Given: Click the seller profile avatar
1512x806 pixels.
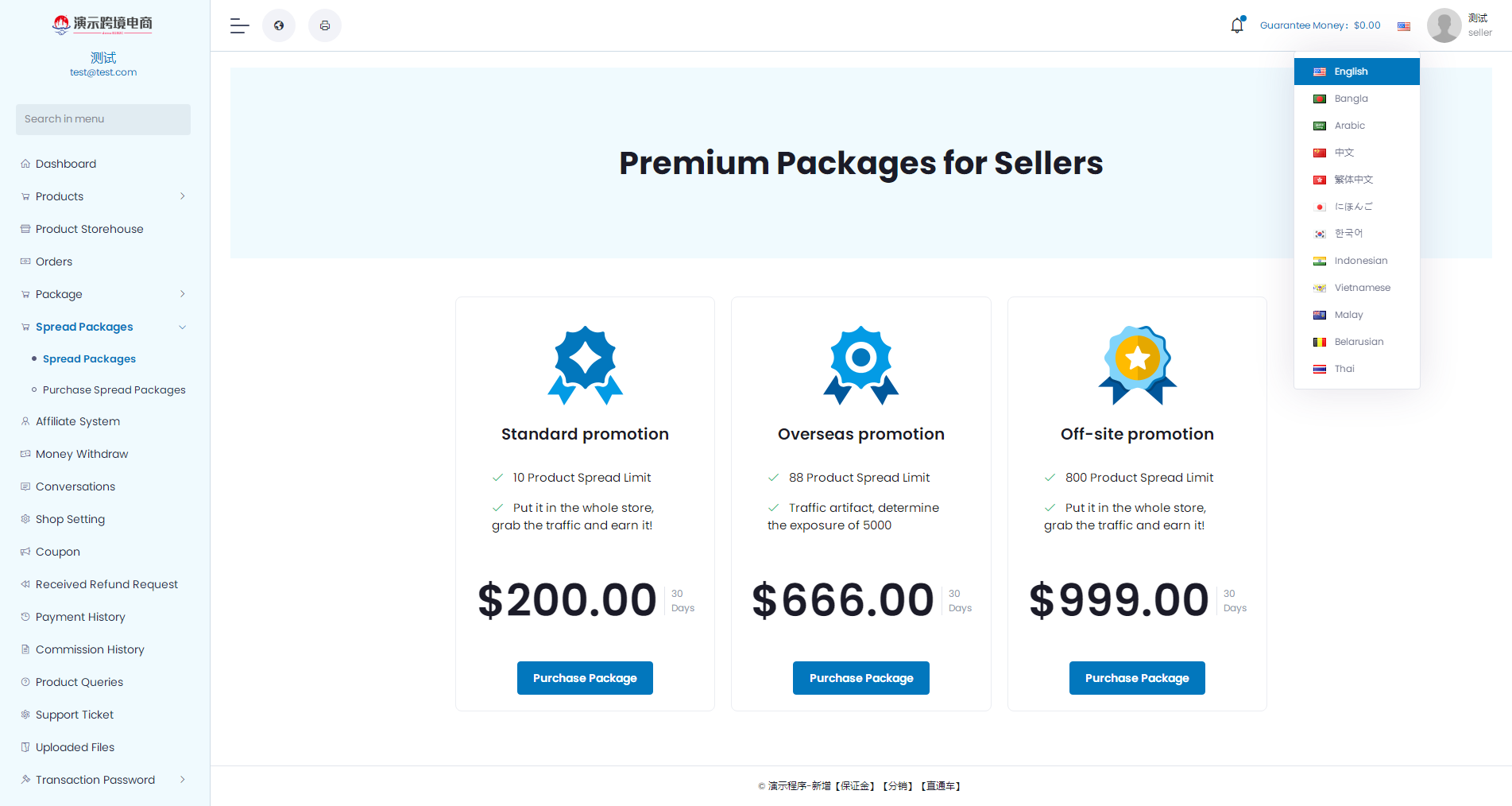Looking at the screenshot, I should tap(1444, 25).
